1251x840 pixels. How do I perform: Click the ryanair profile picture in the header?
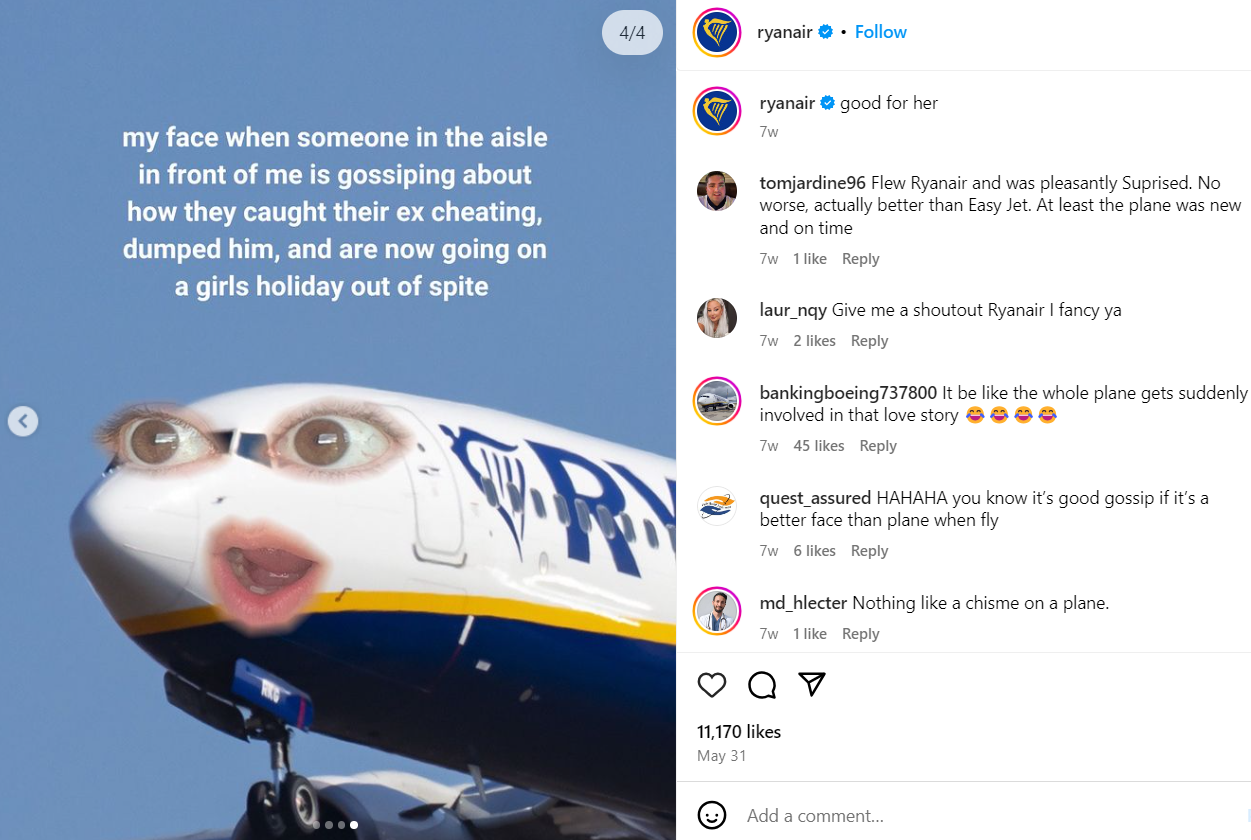tap(717, 31)
